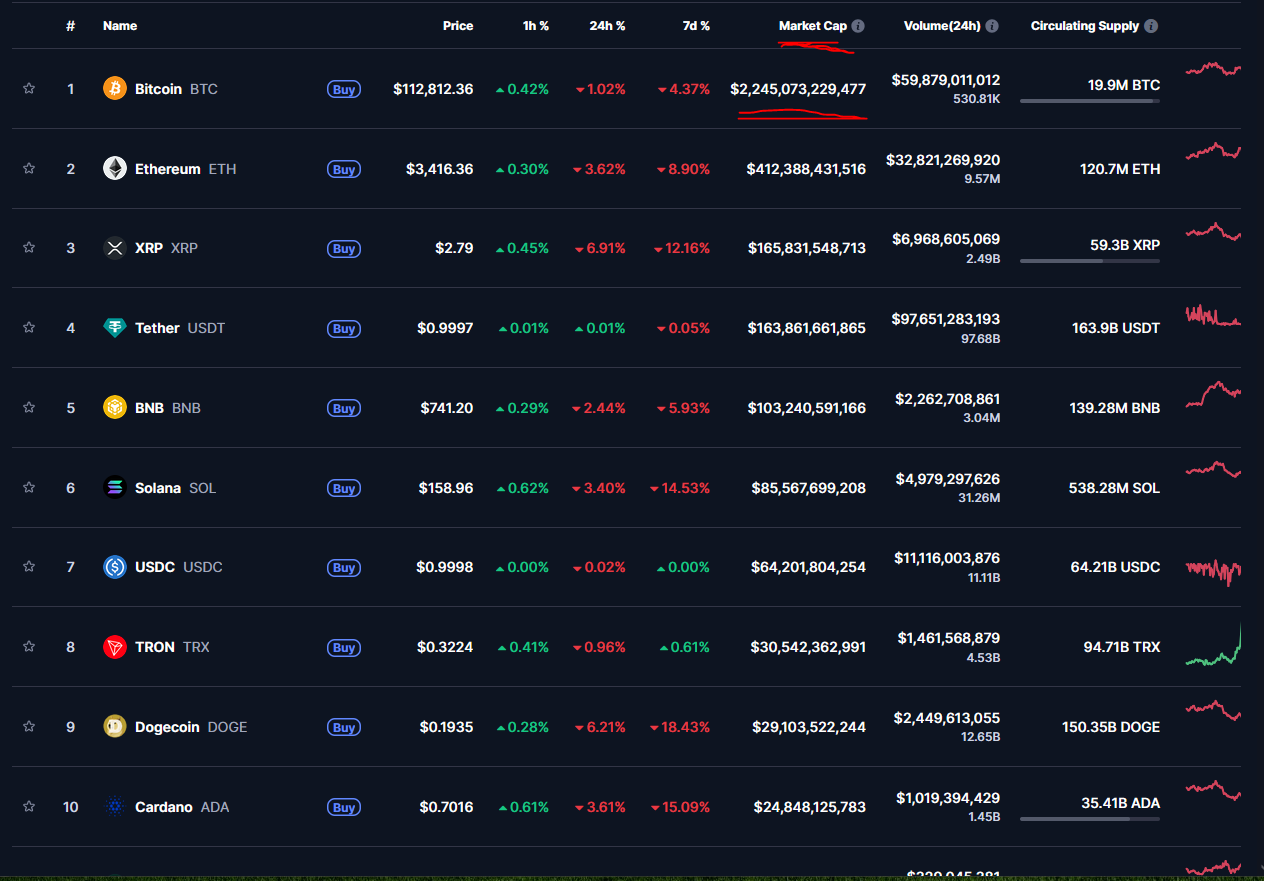Open TRON's green 7-day sparkline chart
Image resolution: width=1264 pixels, height=881 pixels.
click(1213, 646)
